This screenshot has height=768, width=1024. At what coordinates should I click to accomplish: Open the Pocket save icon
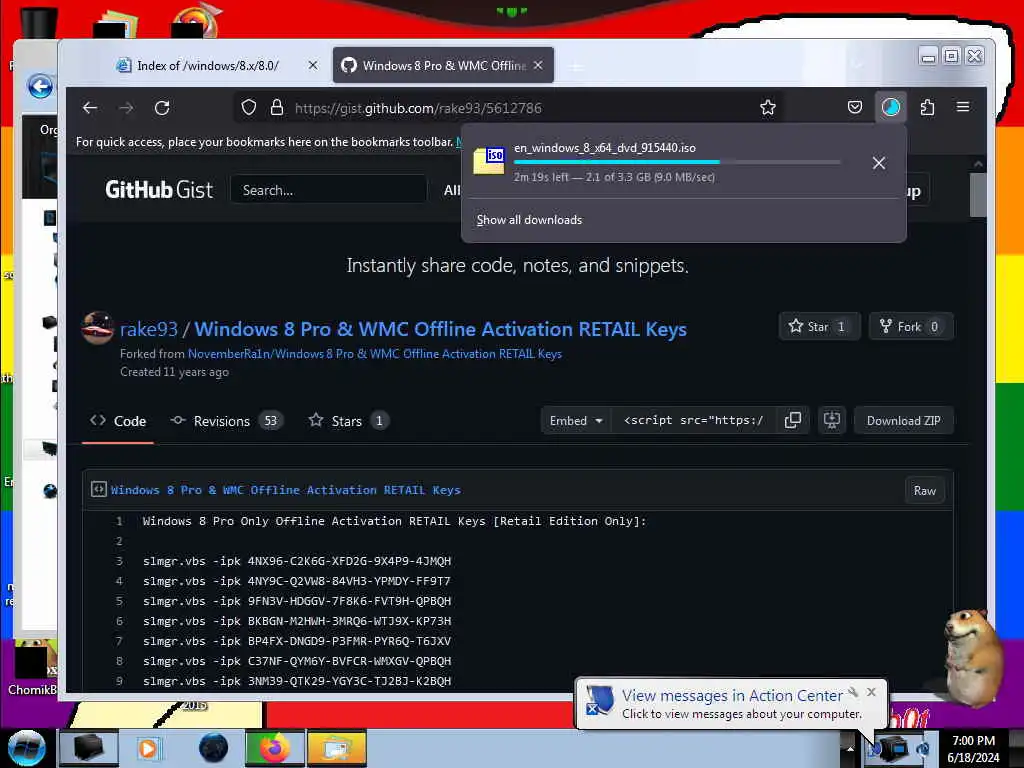point(855,107)
